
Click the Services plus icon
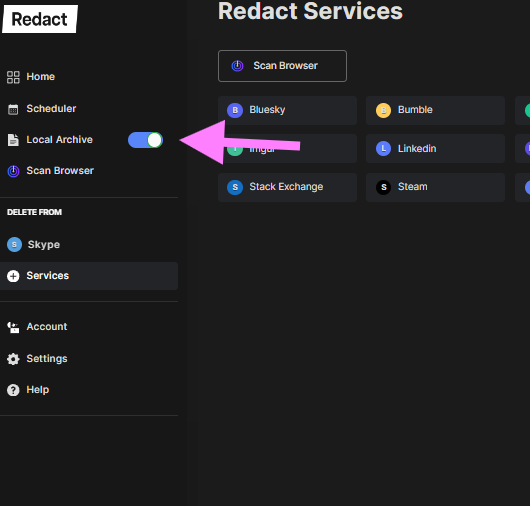coord(13,276)
